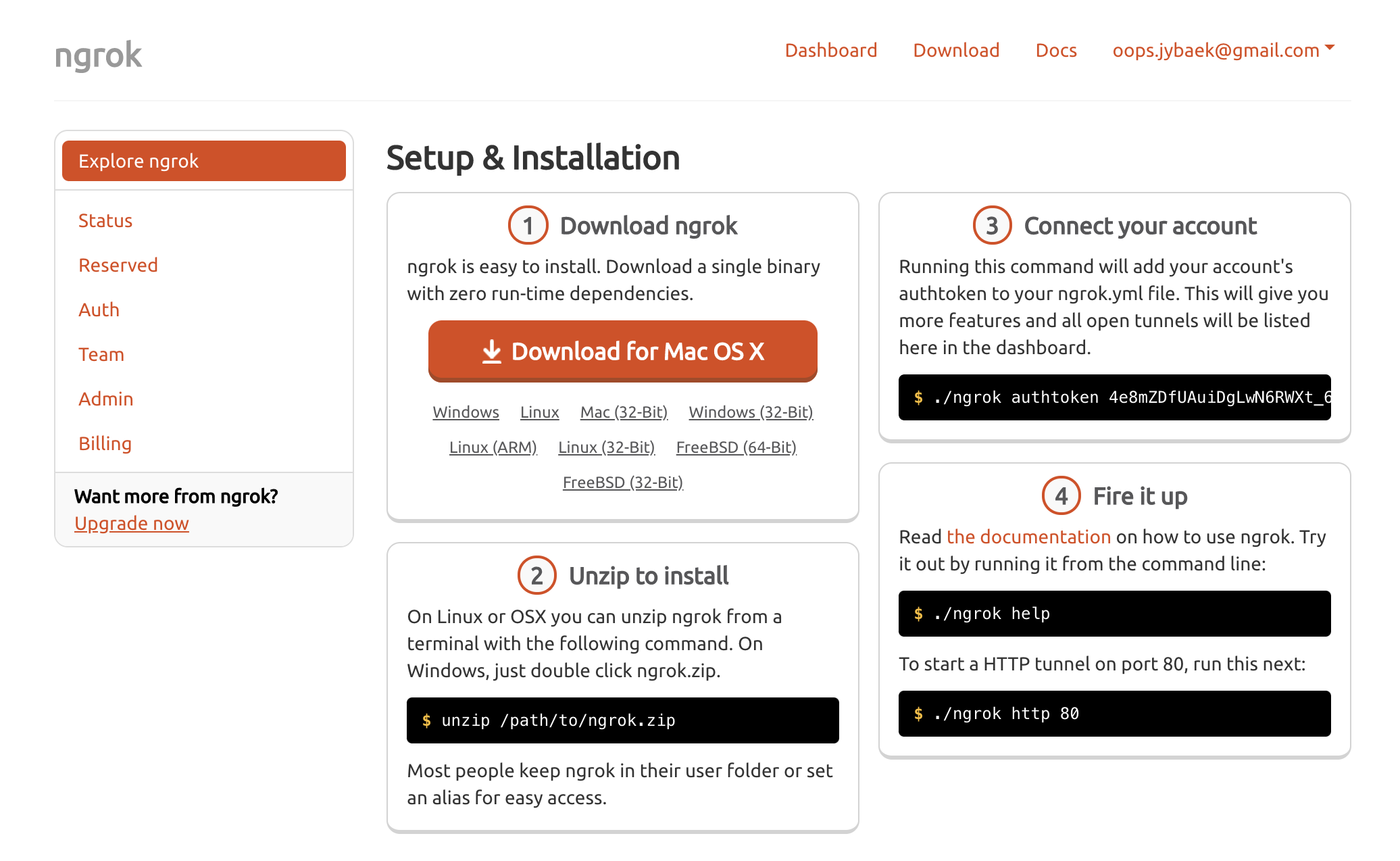Click the Connect your account heading
This screenshot has height=861, width=1400.
[1141, 226]
